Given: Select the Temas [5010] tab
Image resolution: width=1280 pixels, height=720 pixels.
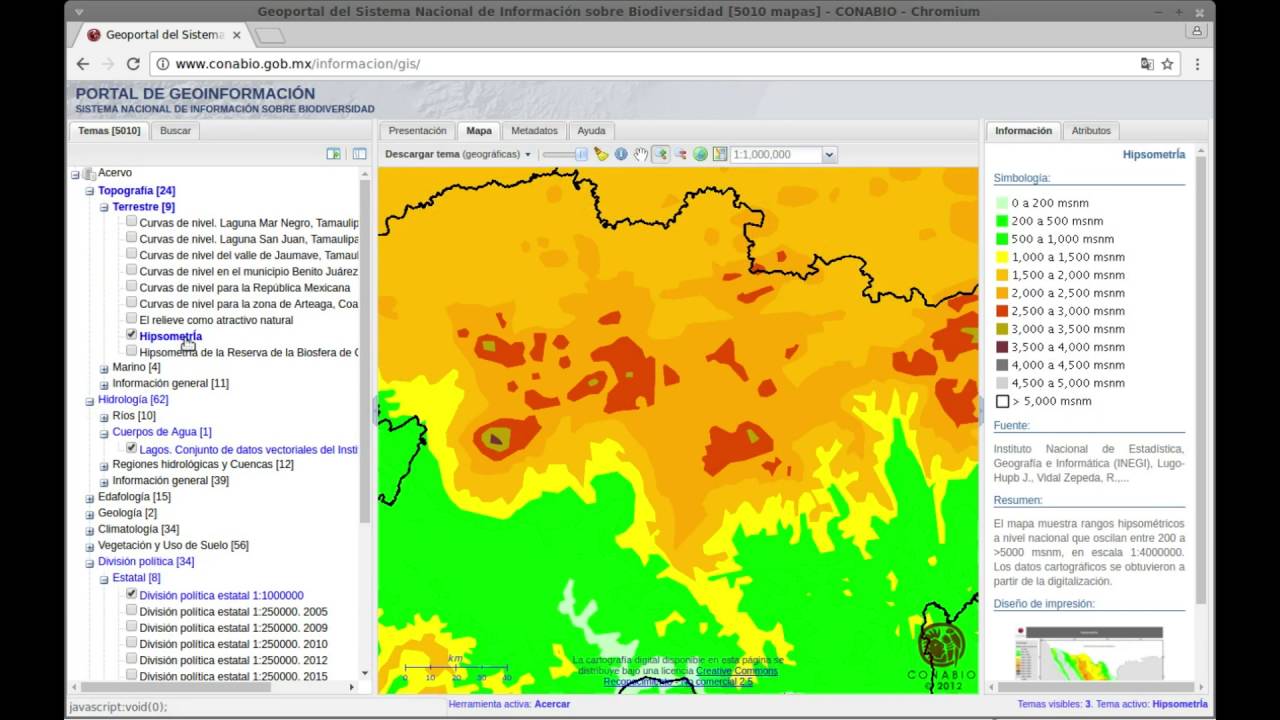Looking at the screenshot, I should (x=110, y=131).
